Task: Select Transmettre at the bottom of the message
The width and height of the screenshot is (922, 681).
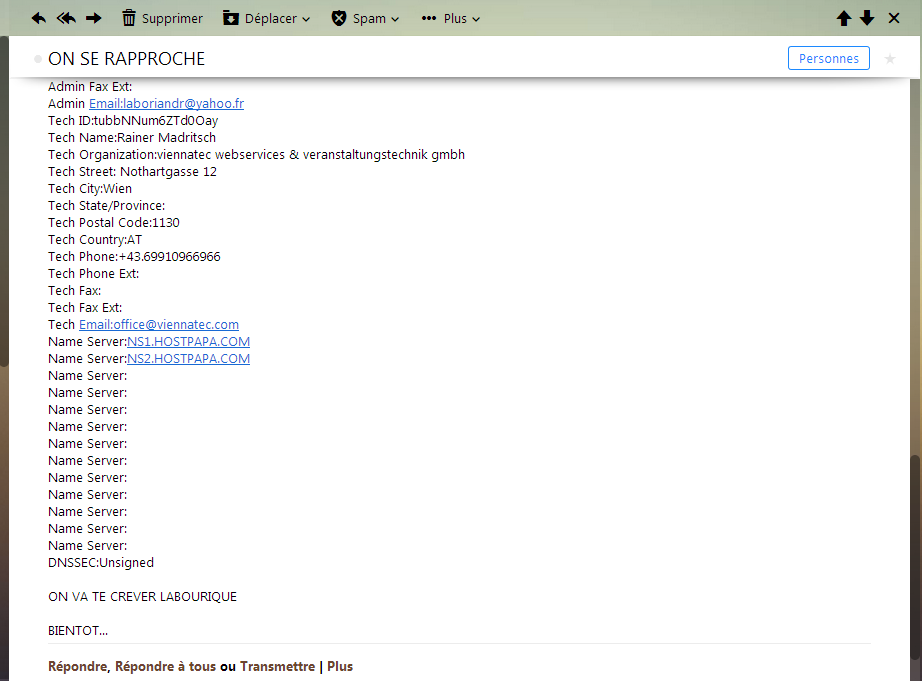Action: click(x=276, y=666)
